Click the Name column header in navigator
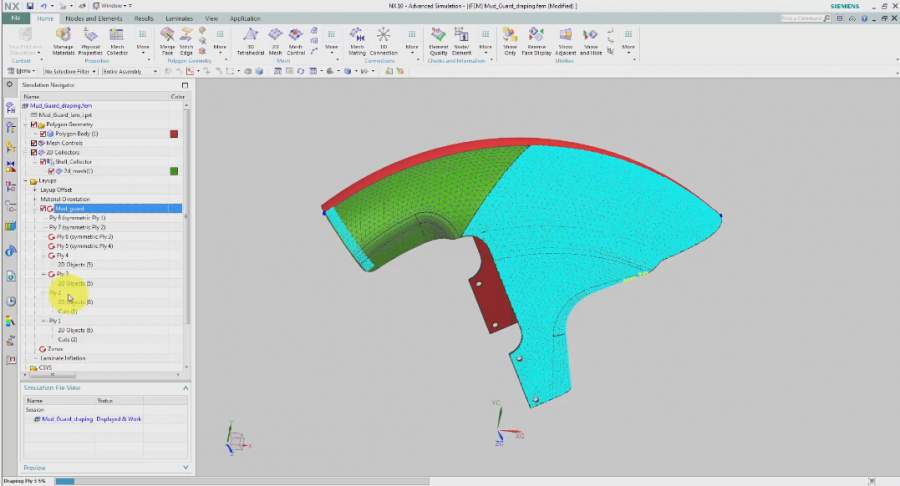Screen dimensions: 900x486 click(x=32, y=96)
